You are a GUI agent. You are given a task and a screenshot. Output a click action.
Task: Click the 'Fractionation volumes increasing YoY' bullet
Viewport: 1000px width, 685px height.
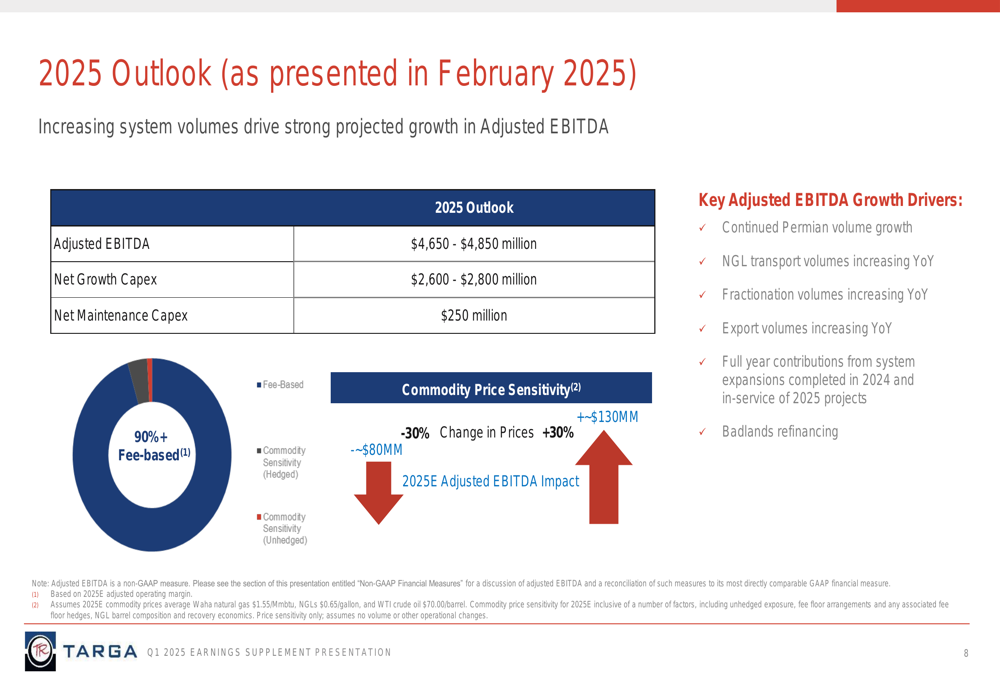tap(825, 295)
